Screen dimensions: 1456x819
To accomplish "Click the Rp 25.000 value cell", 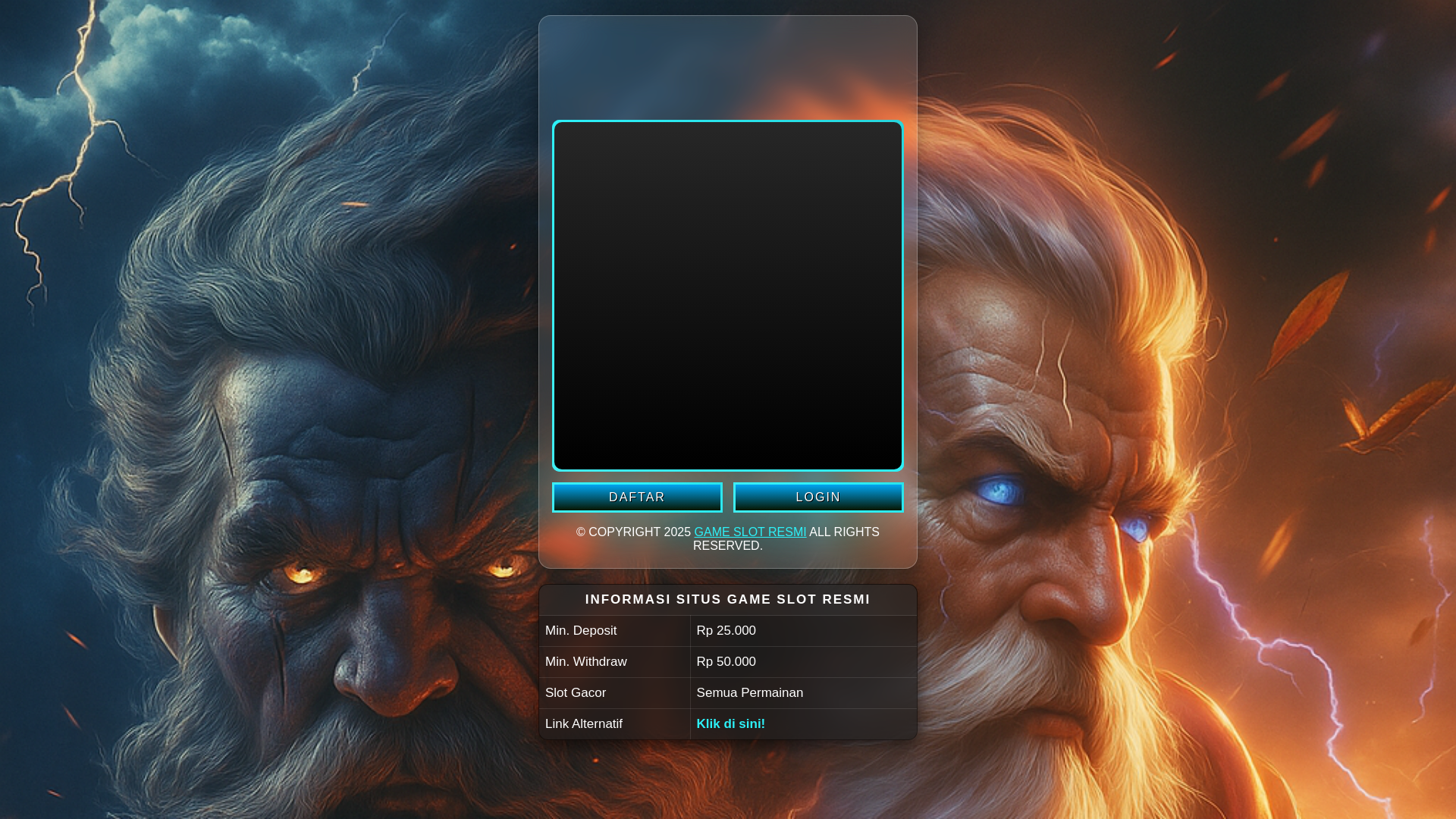I will click(726, 631).
